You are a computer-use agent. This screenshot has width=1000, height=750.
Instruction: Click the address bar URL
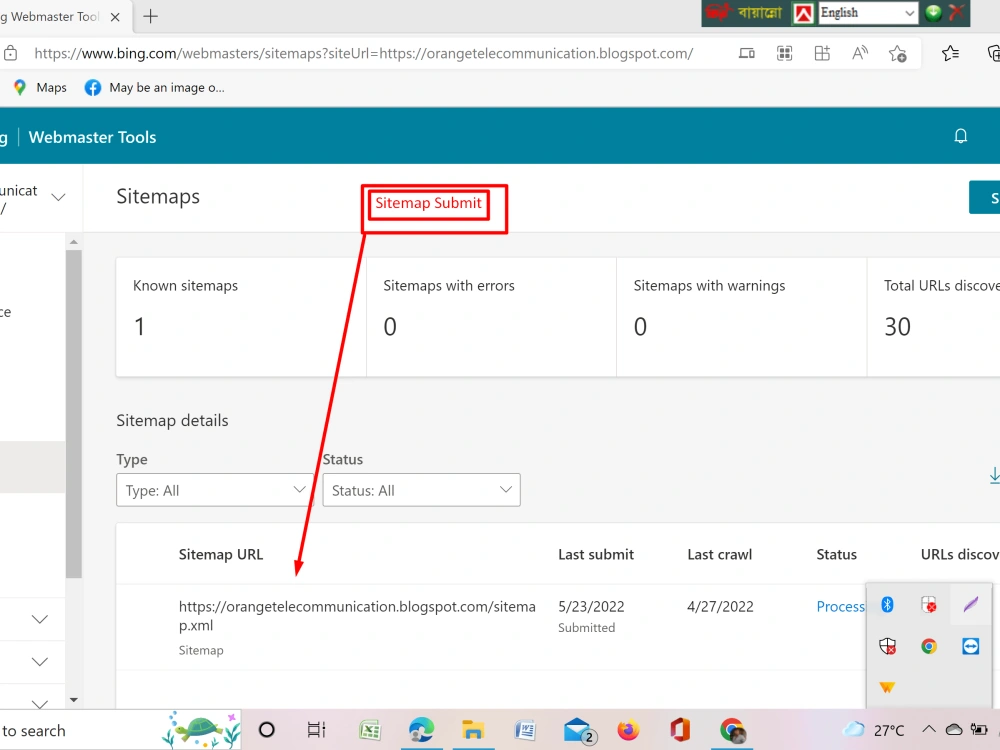tap(364, 54)
